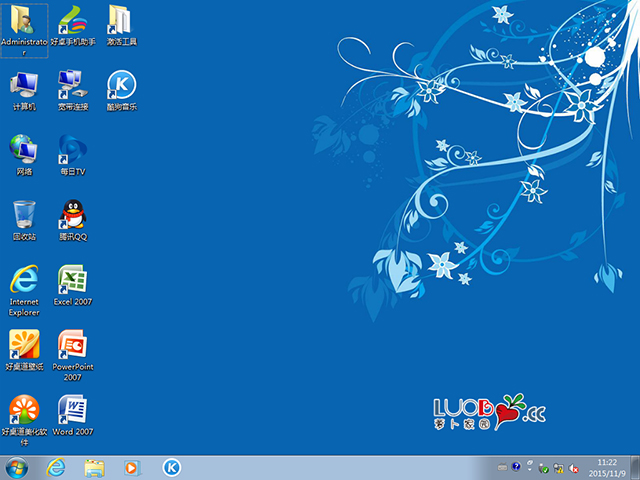Open the 回收站 recycle bin icon
The image size is (640, 480).
pos(24,214)
